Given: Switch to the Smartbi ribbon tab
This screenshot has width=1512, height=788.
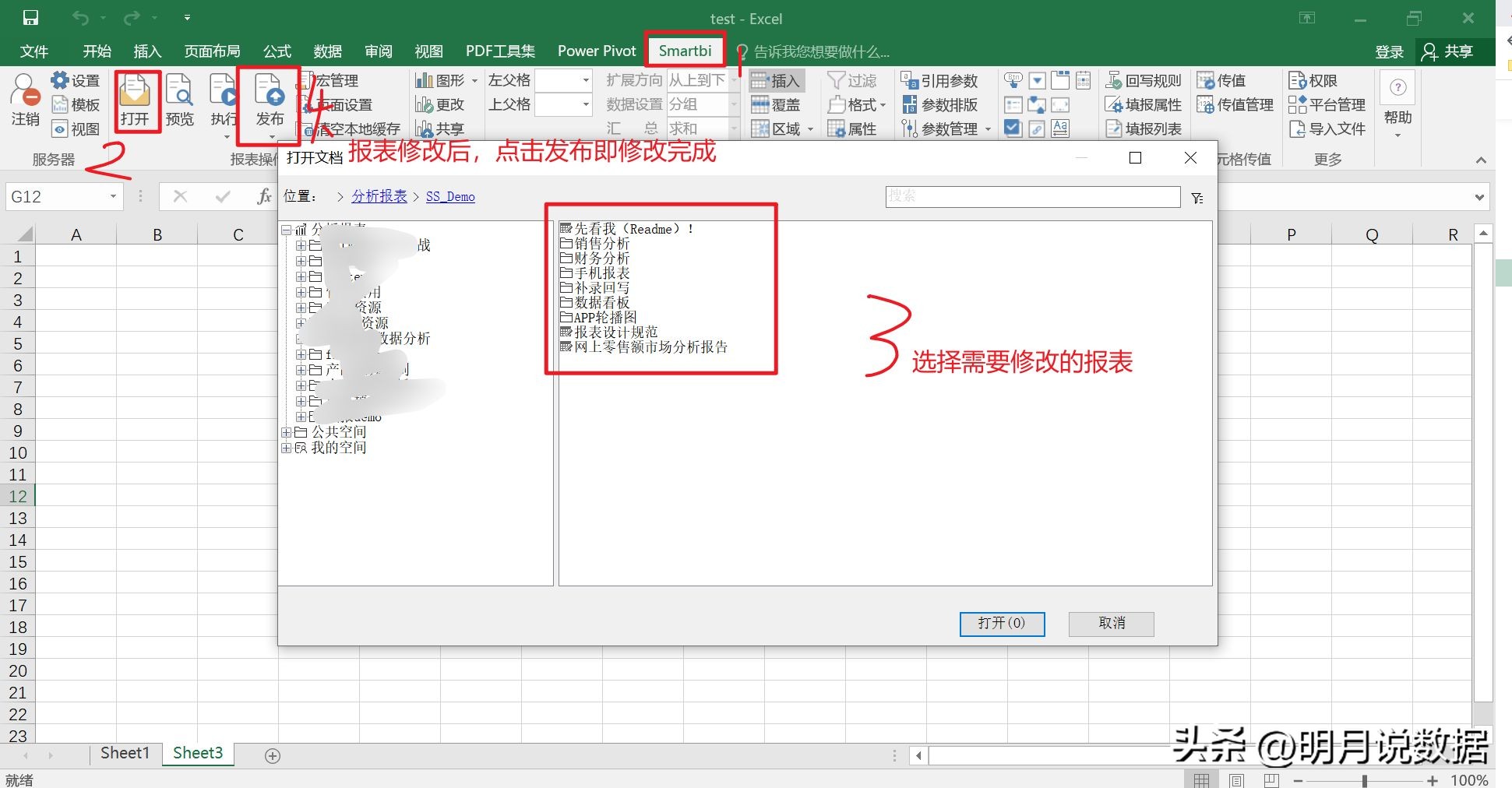Looking at the screenshot, I should pyautogui.click(x=685, y=50).
